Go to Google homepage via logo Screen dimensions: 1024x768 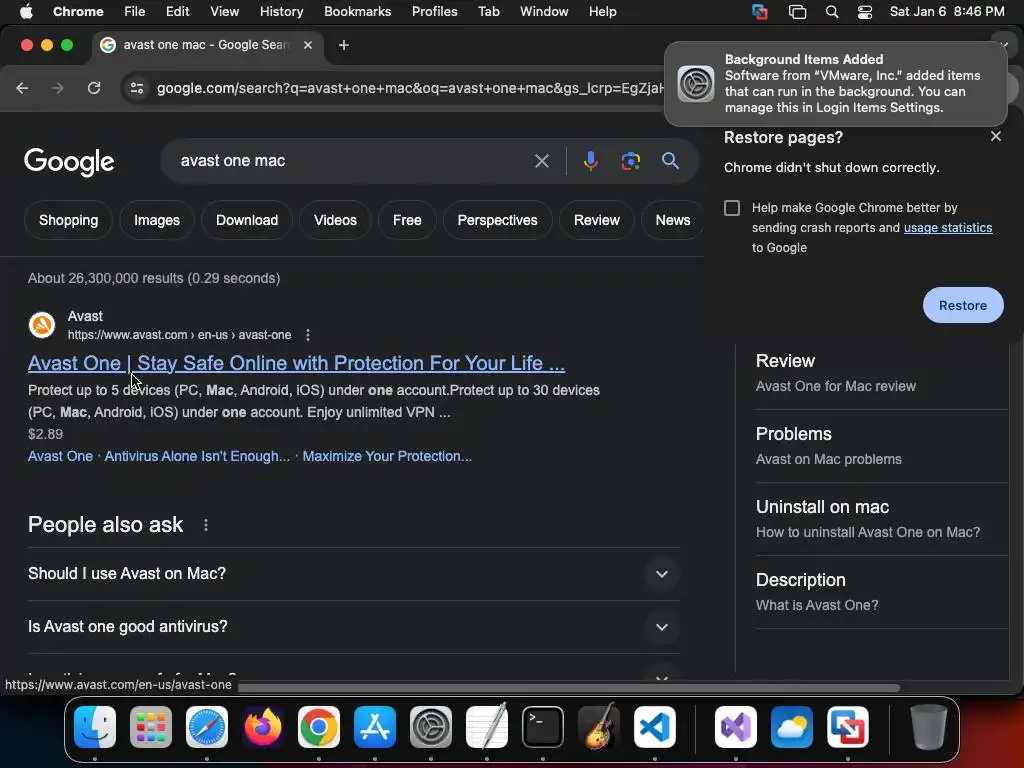point(69,162)
